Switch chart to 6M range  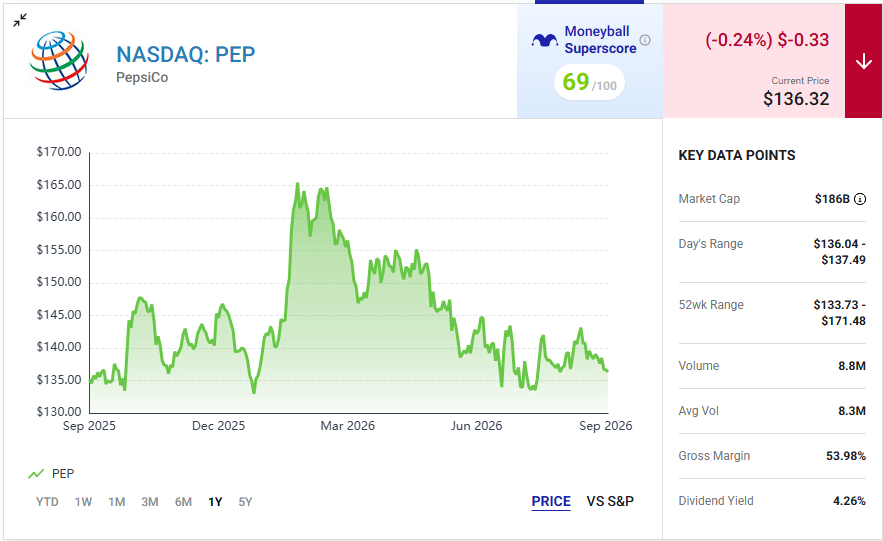click(183, 502)
